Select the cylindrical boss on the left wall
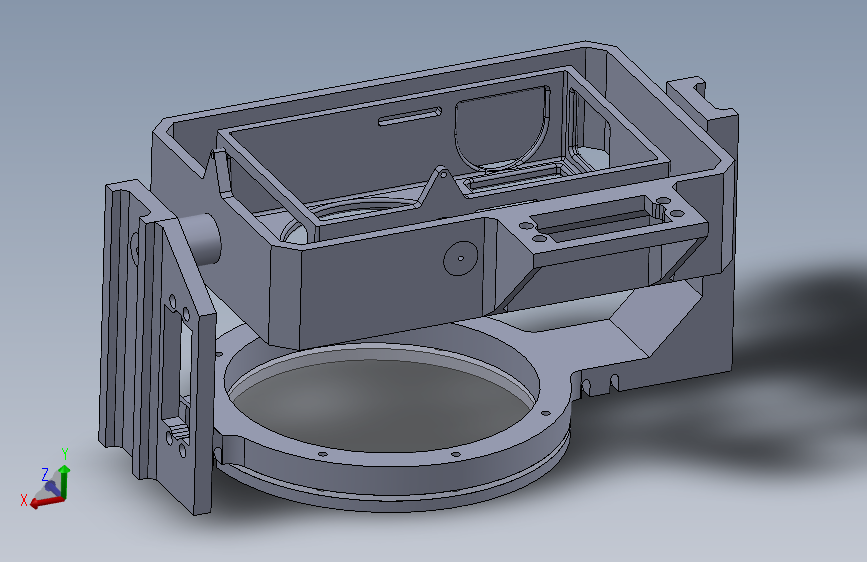867x562 pixels. [202, 239]
